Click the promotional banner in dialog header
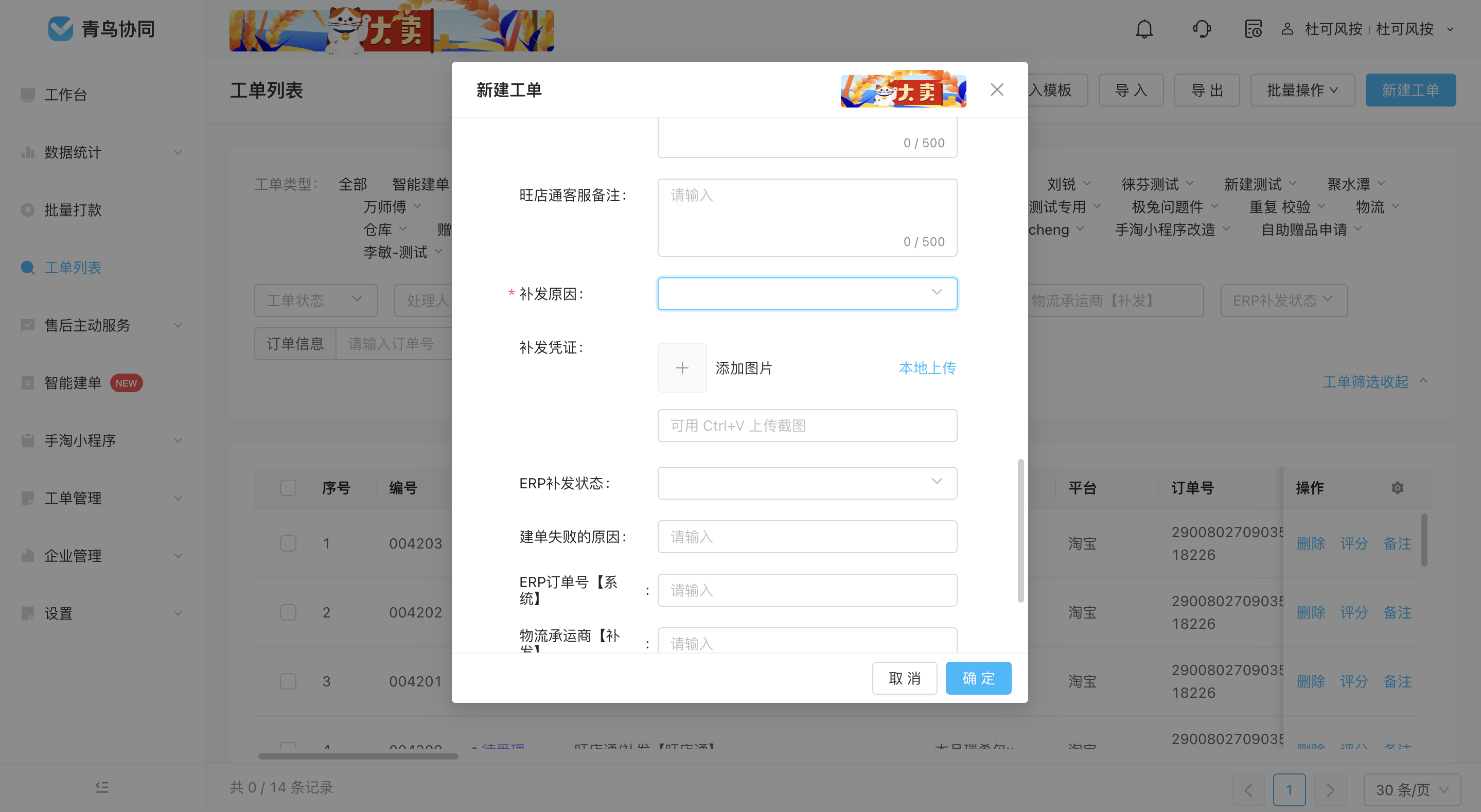The height and width of the screenshot is (812, 1481). click(x=903, y=89)
